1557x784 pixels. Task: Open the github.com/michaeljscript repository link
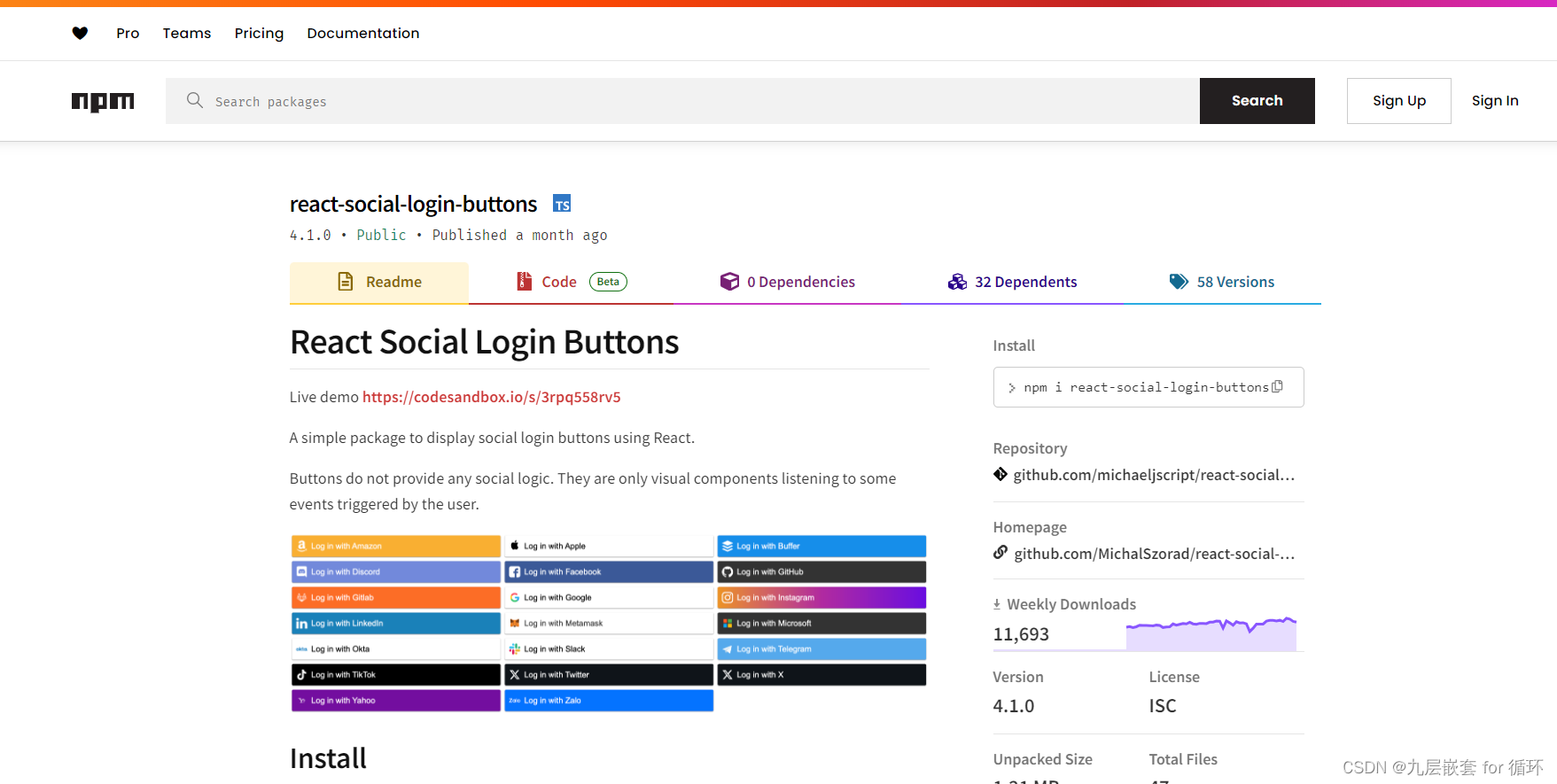pos(1154,475)
